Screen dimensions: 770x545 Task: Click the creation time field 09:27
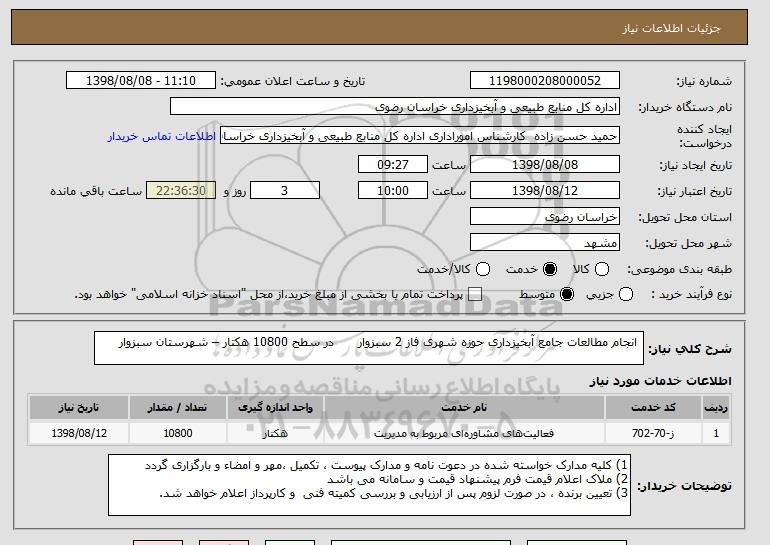click(x=393, y=164)
